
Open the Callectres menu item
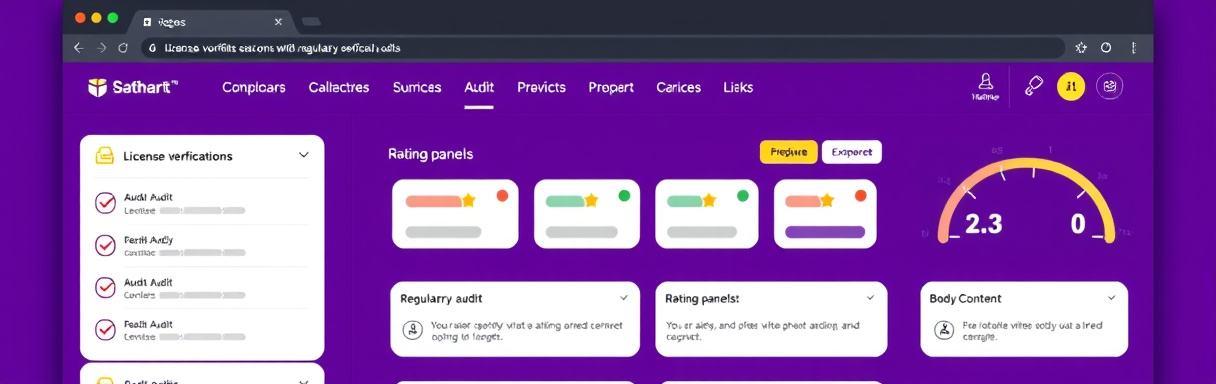(x=339, y=87)
